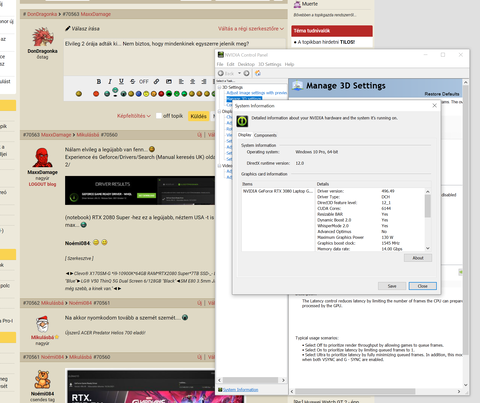
Task: Click the CUDA Cores row
Action: (x=369, y=208)
